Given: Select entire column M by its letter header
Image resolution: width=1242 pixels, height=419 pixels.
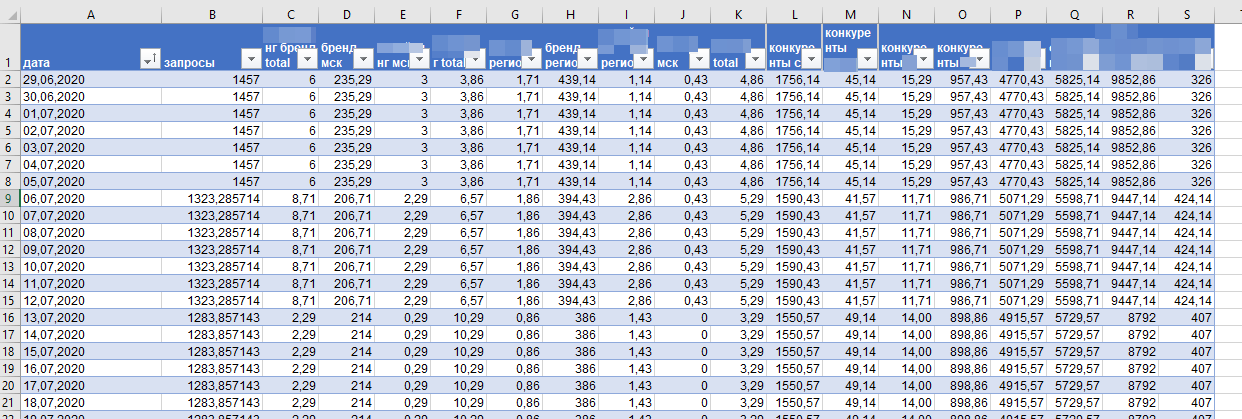Looking at the screenshot, I should pyautogui.click(x=849, y=13).
